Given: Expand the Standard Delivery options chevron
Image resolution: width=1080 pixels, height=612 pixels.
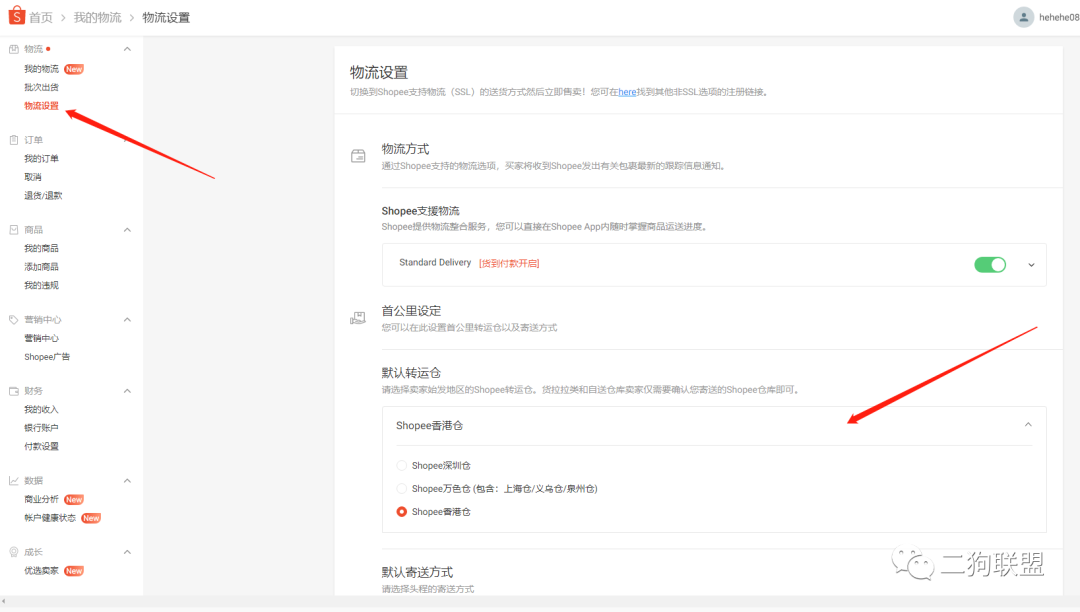Looking at the screenshot, I should [x=1031, y=264].
